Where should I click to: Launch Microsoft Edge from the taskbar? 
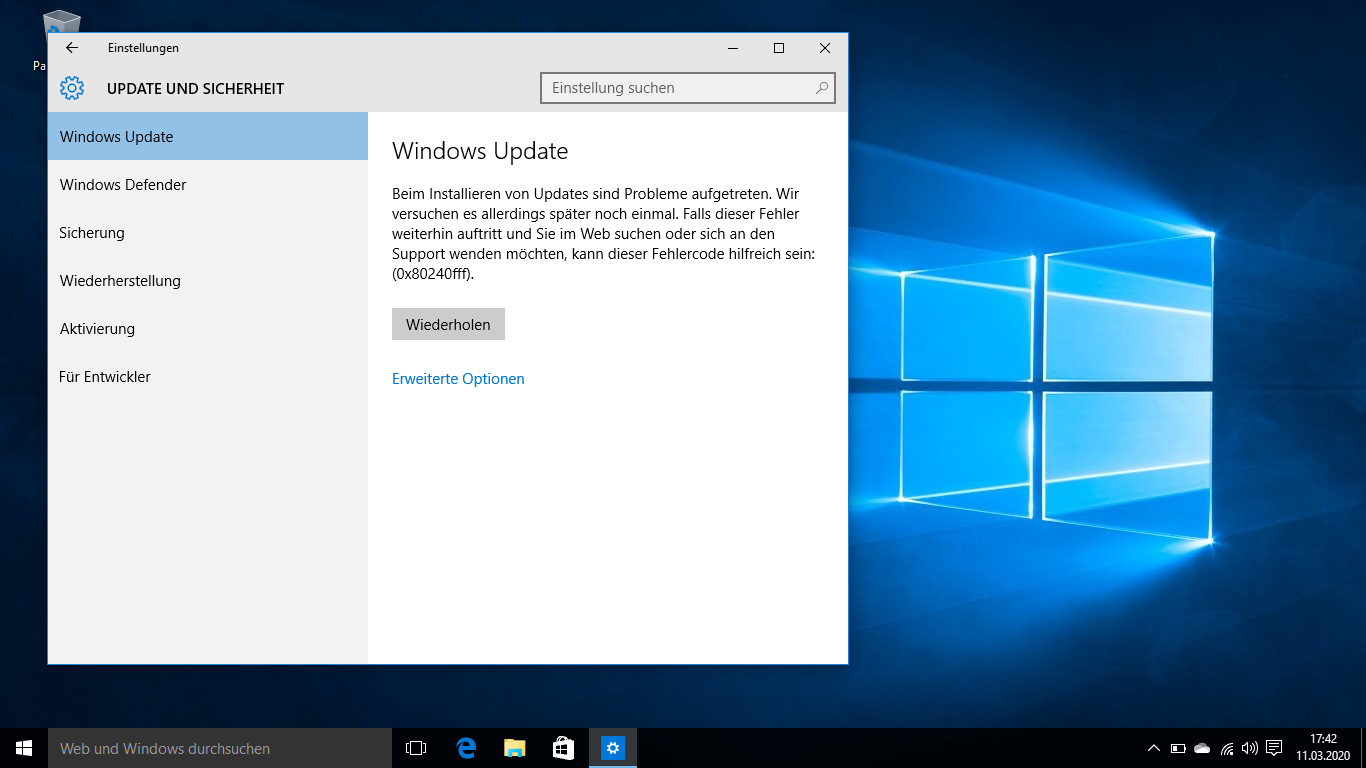pyautogui.click(x=465, y=748)
